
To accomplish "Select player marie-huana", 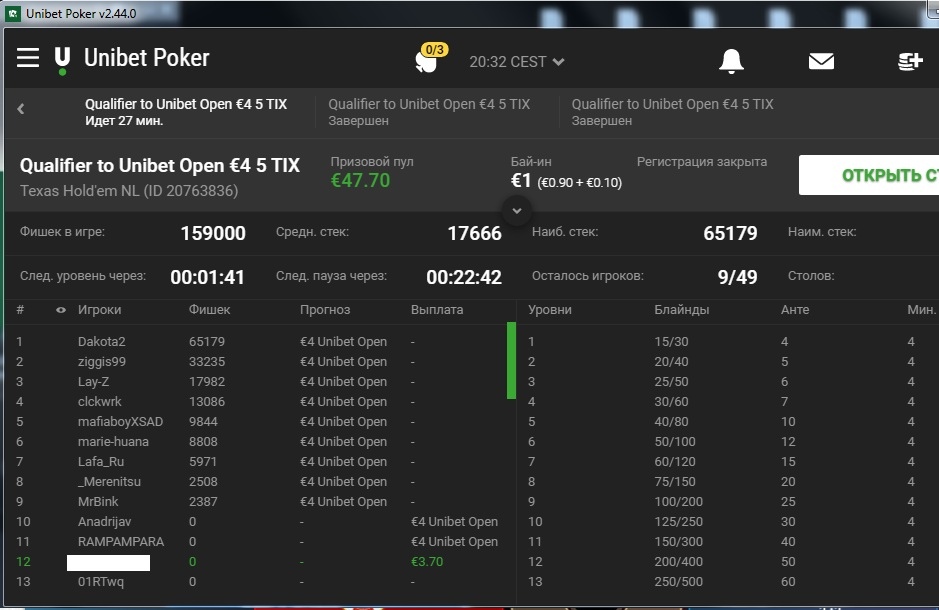I will coord(113,442).
